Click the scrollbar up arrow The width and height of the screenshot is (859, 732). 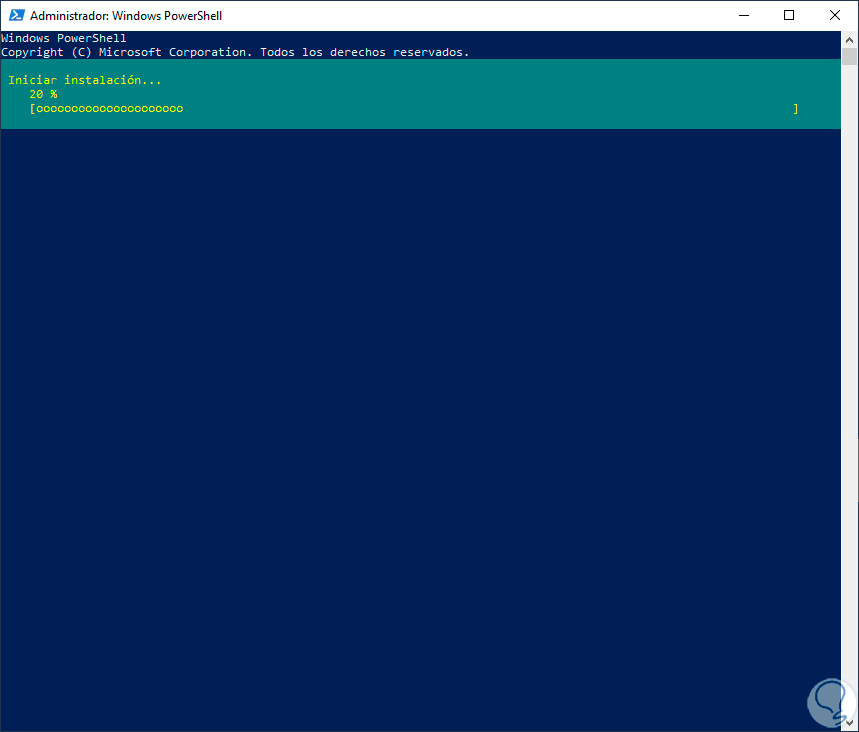849,39
